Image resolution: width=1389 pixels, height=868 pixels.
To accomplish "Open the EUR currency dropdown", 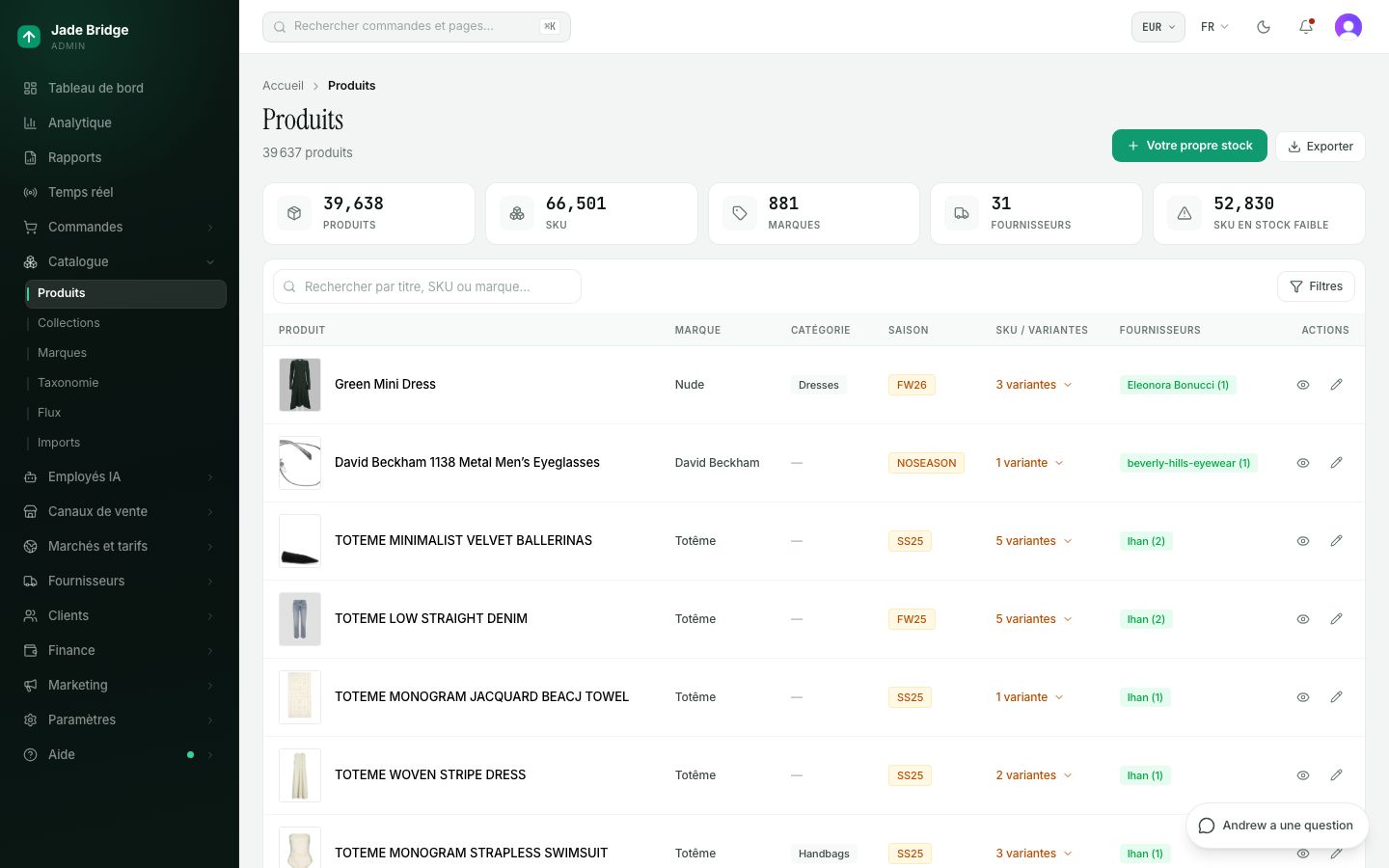I will (1157, 27).
